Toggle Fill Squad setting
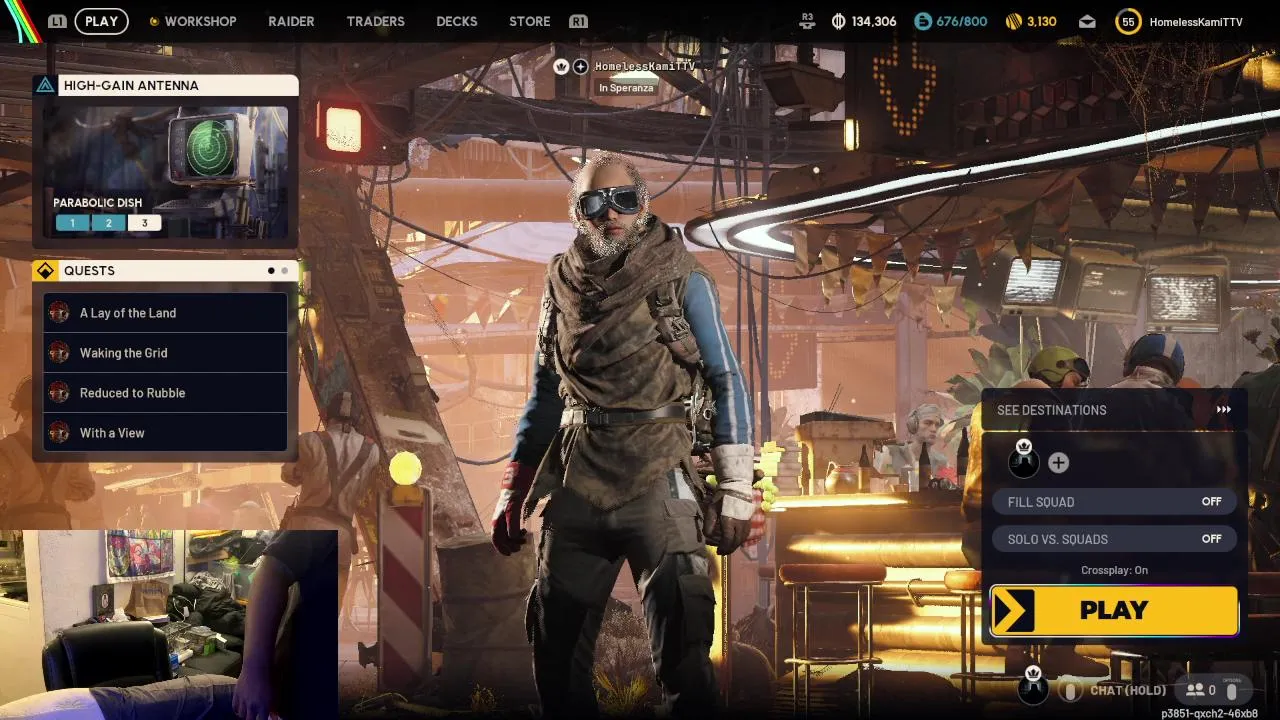Viewport: 1280px width, 720px height. (x=1114, y=502)
